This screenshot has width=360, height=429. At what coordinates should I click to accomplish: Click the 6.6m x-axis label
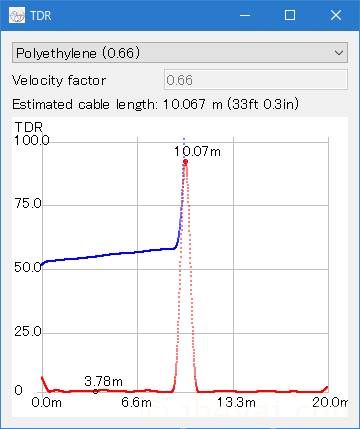[x=136, y=402]
